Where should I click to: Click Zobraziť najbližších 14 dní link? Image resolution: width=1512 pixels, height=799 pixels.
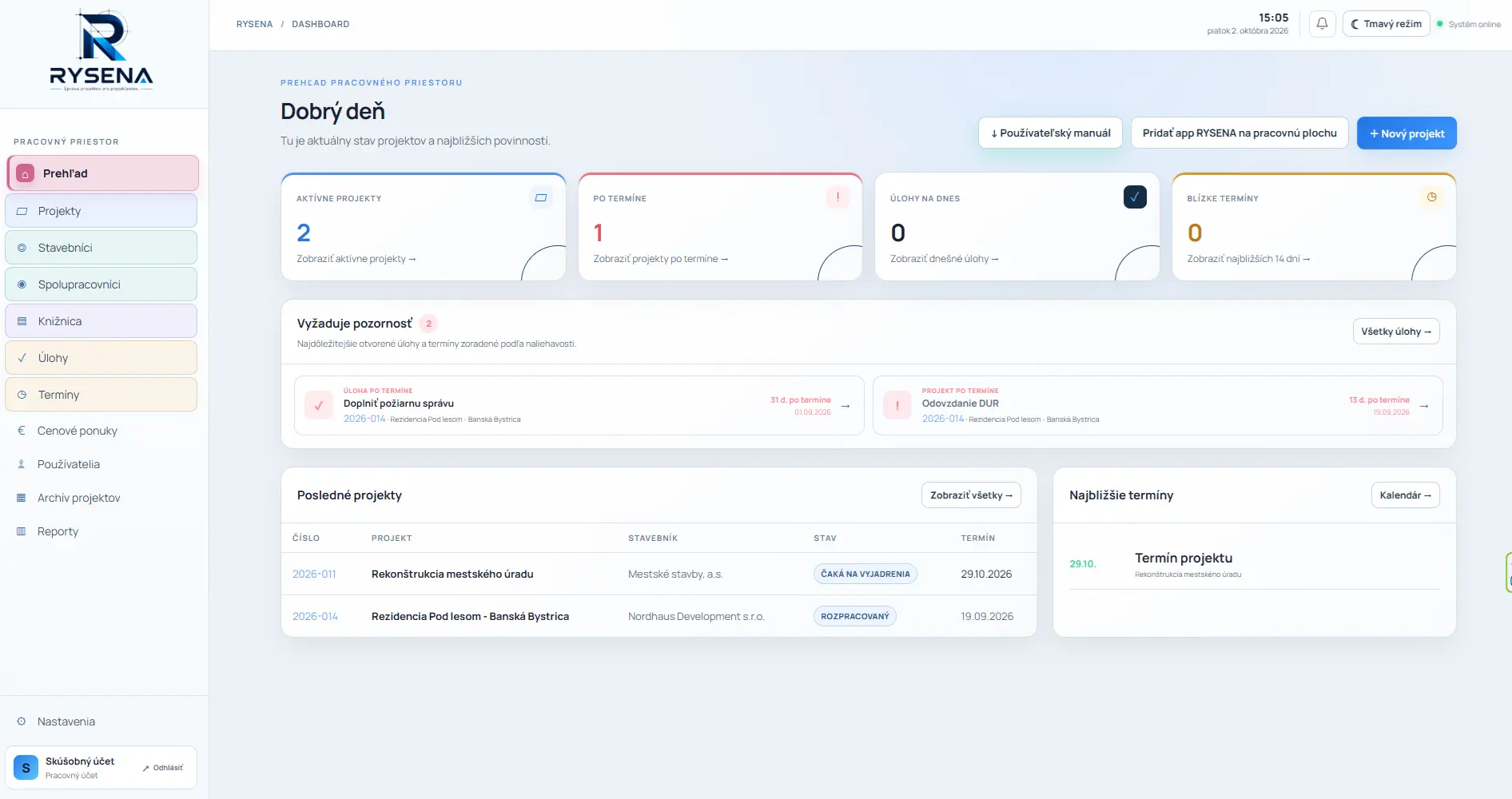coord(1248,259)
